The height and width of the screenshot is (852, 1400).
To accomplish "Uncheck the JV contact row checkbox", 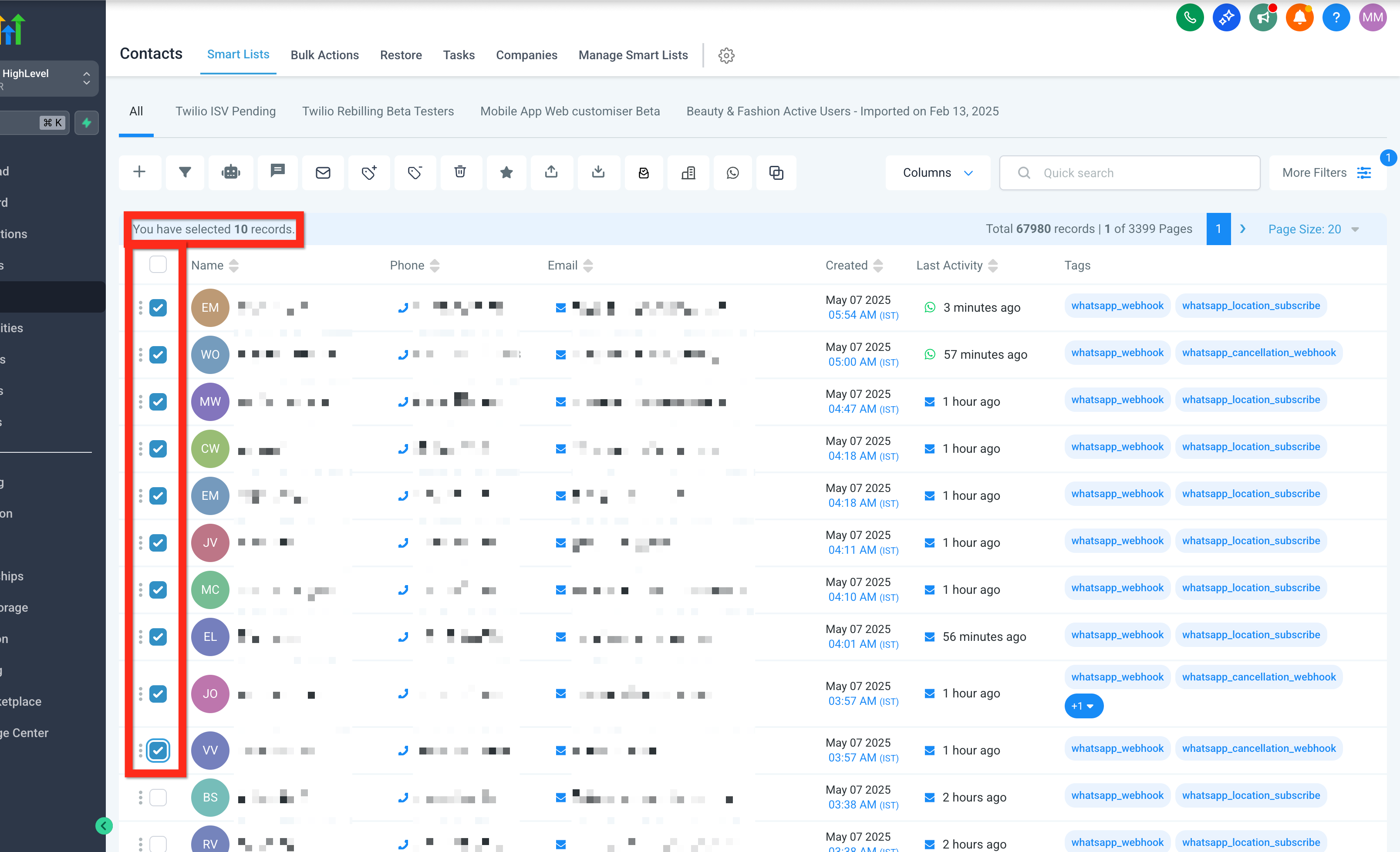I will point(158,542).
